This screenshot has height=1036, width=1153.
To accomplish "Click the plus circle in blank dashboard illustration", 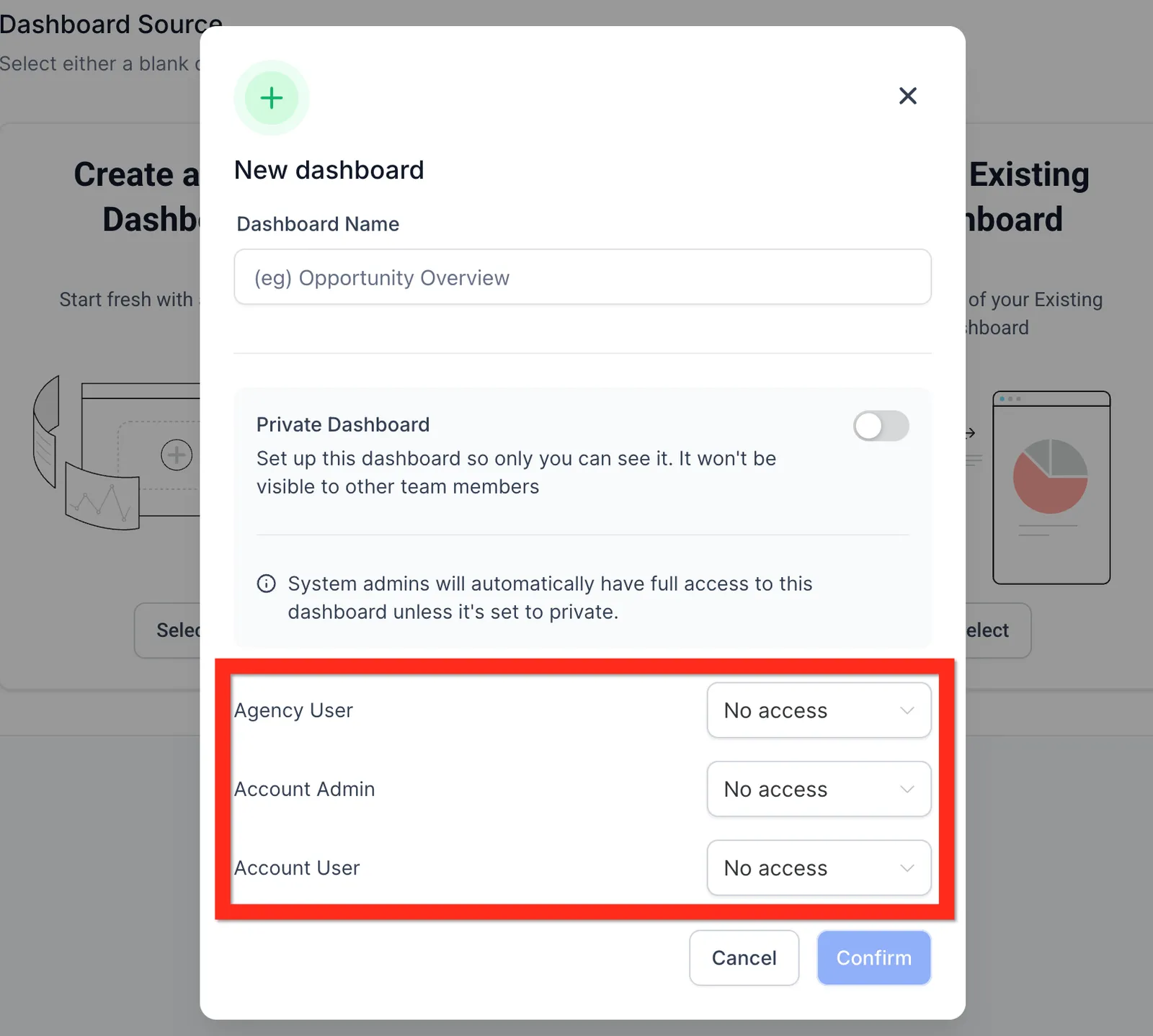I will click(x=177, y=455).
